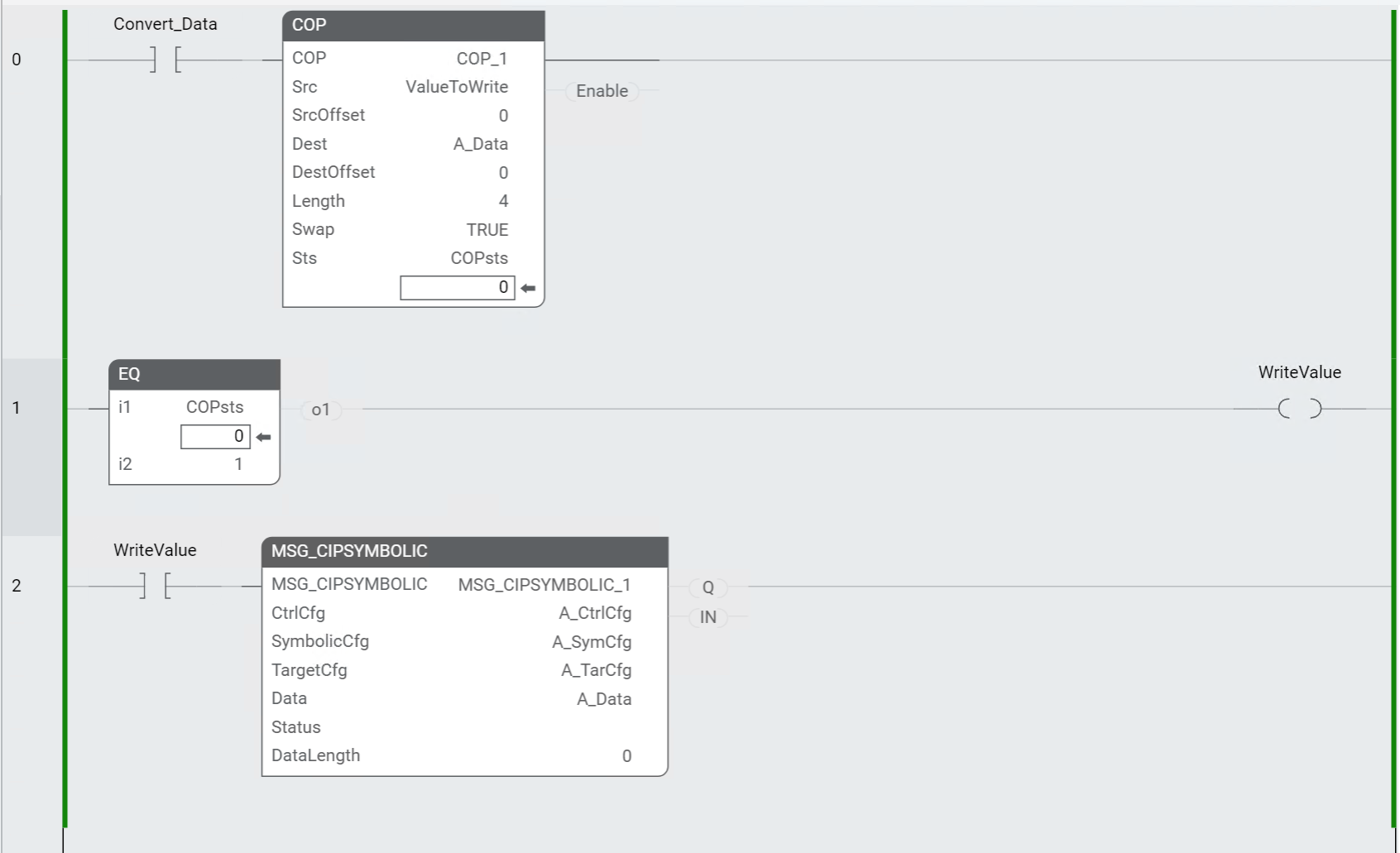The image size is (1400, 853).
Task: Select rung number 2 in the margin
Action: click(17, 586)
